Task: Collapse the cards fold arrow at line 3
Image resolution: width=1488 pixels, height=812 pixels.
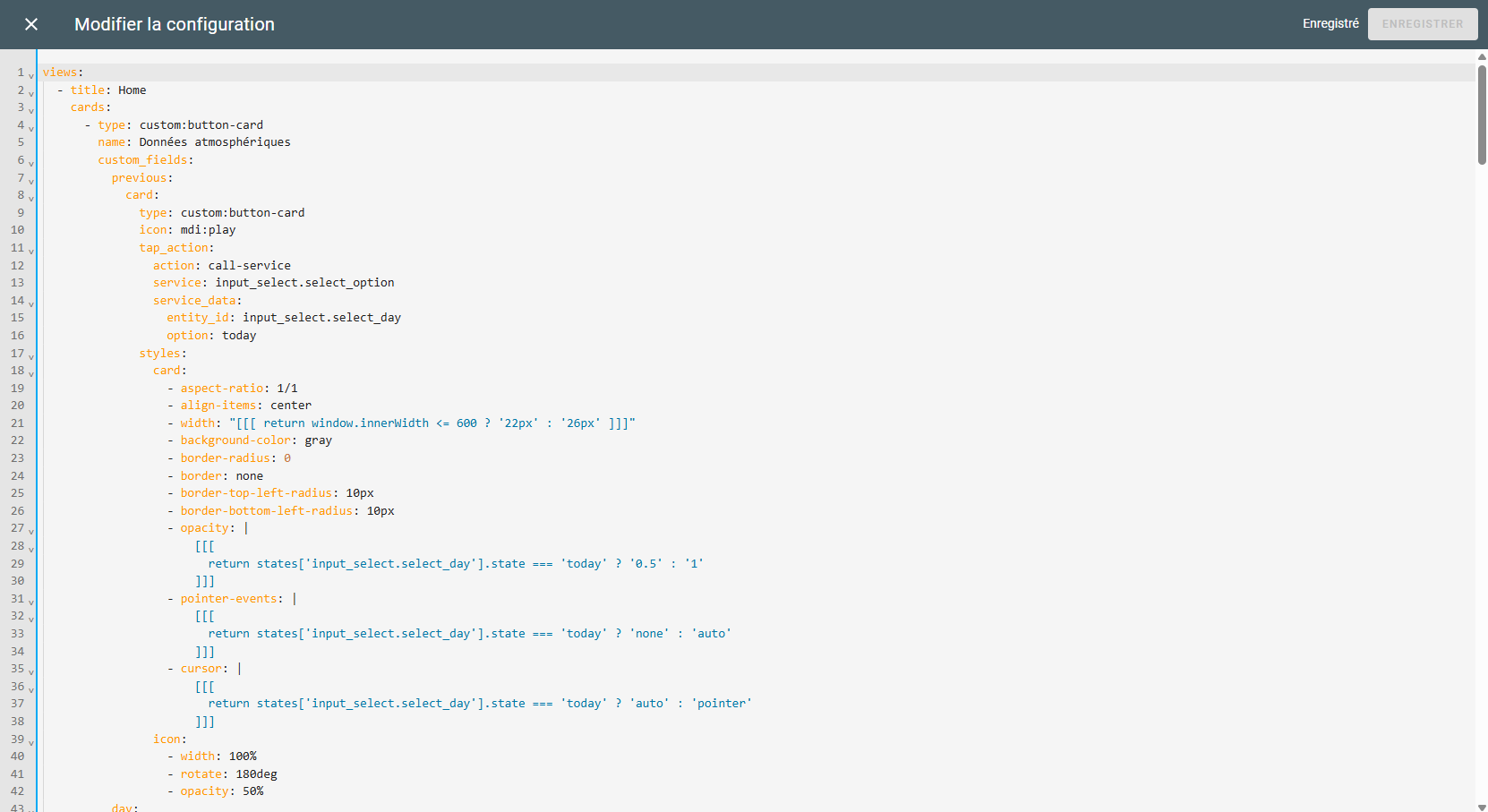Action: (31, 110)
